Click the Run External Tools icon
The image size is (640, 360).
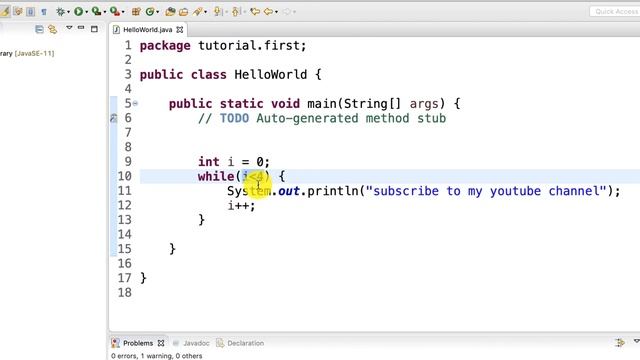click(115, 11)
